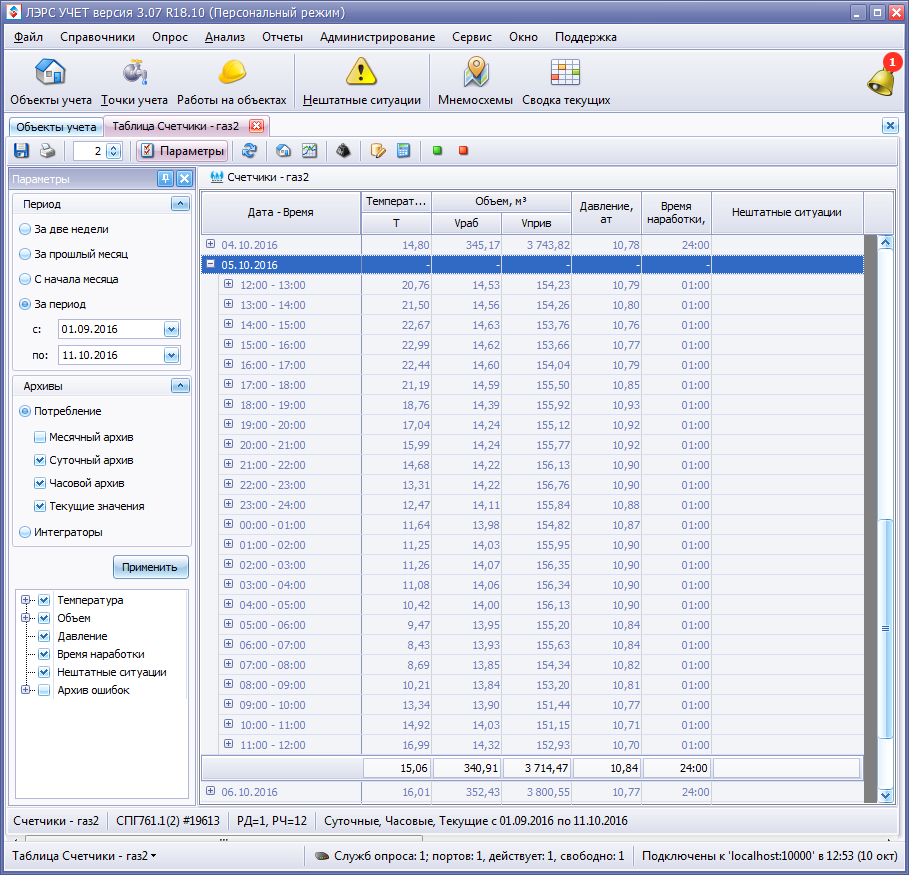
Task: Click the red square toolbar icon
Action: [463, 151]
